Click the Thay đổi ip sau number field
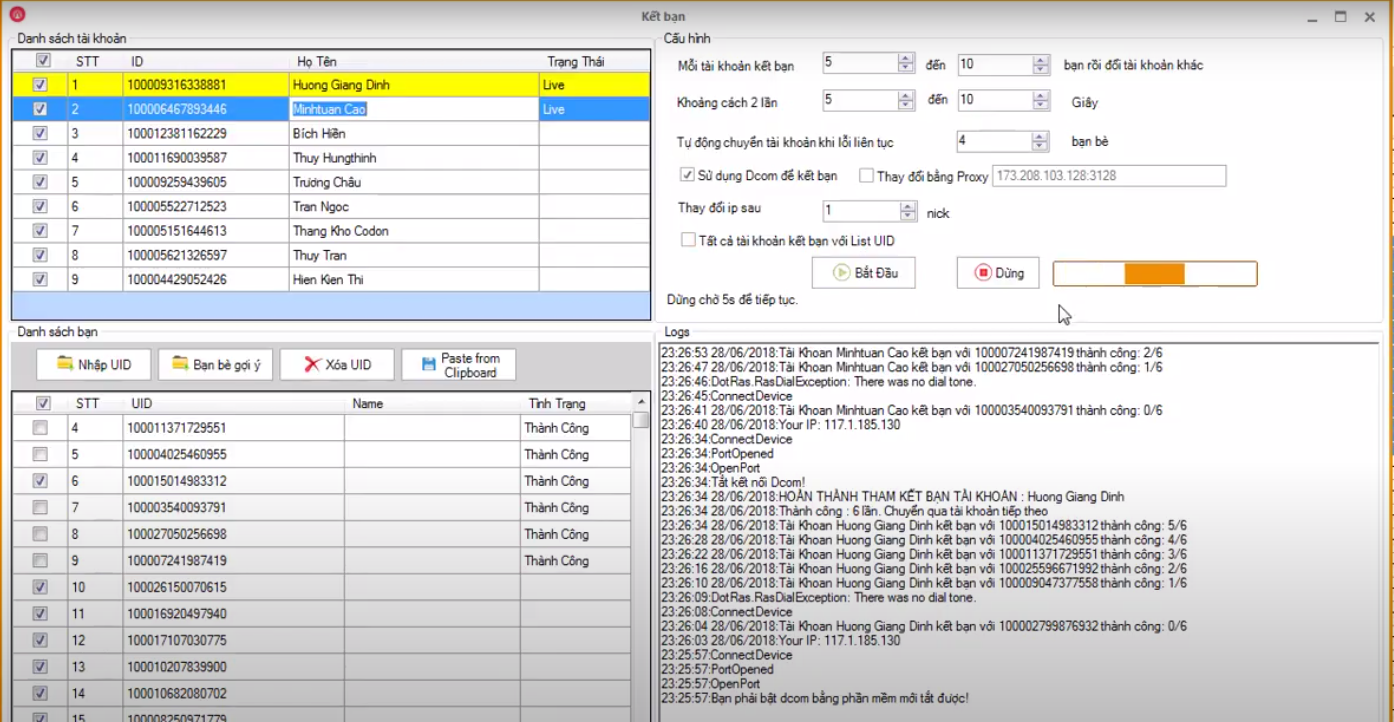This screenshot has width=1394, height=722. click(x=861, y=211)
